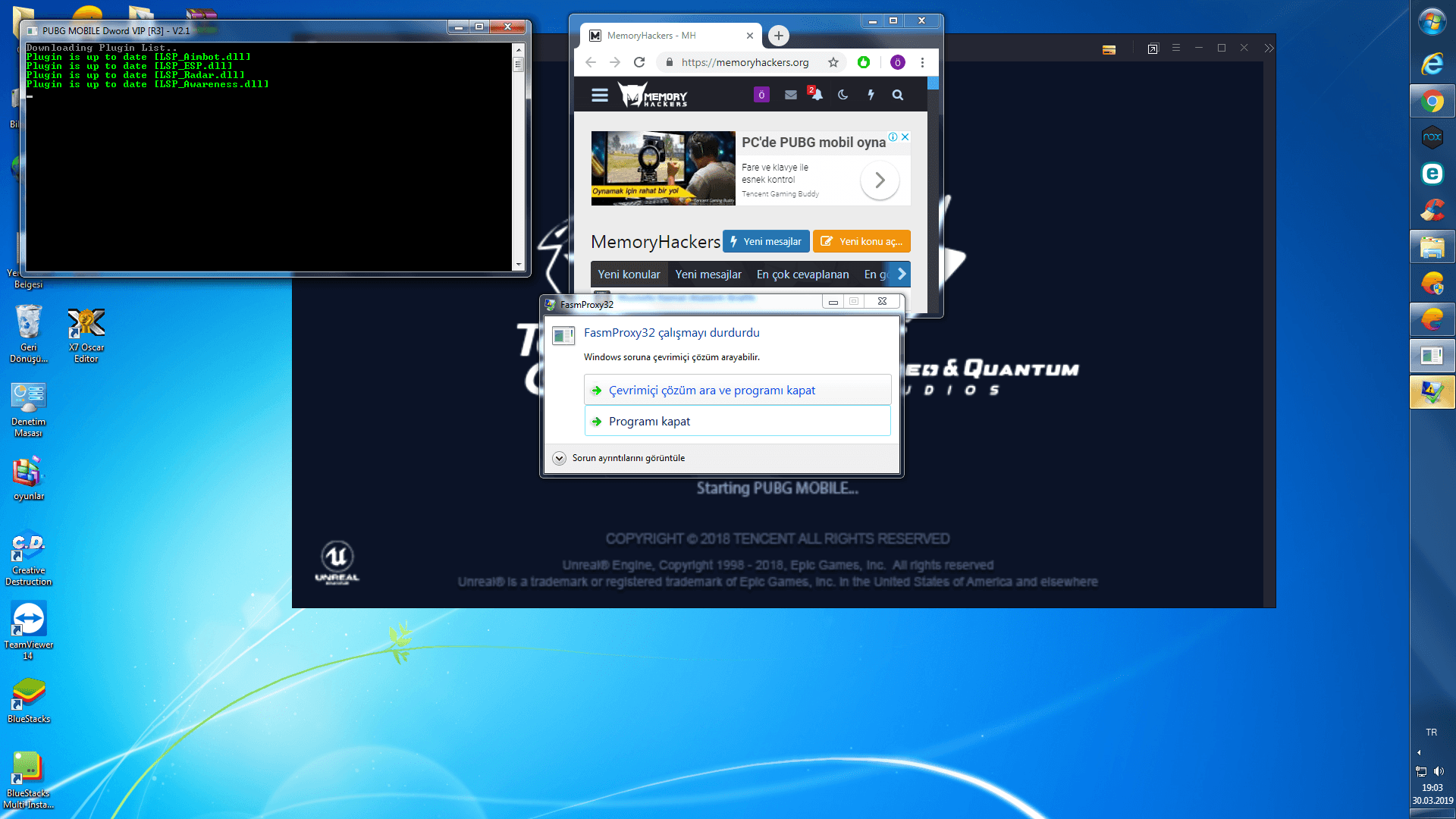
Task: Reload the MemoryHackers page
Action: point(639,62)
